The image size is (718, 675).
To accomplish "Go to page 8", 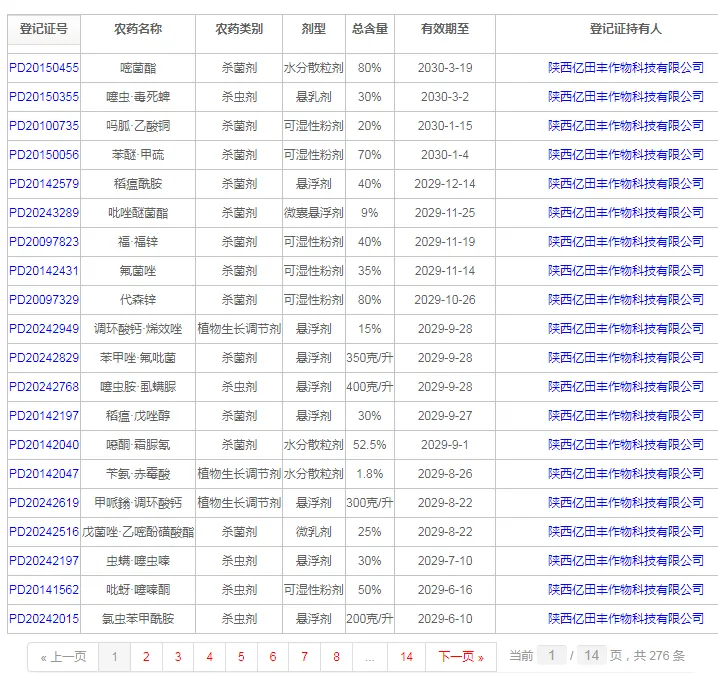I will (x=337, y=657).
